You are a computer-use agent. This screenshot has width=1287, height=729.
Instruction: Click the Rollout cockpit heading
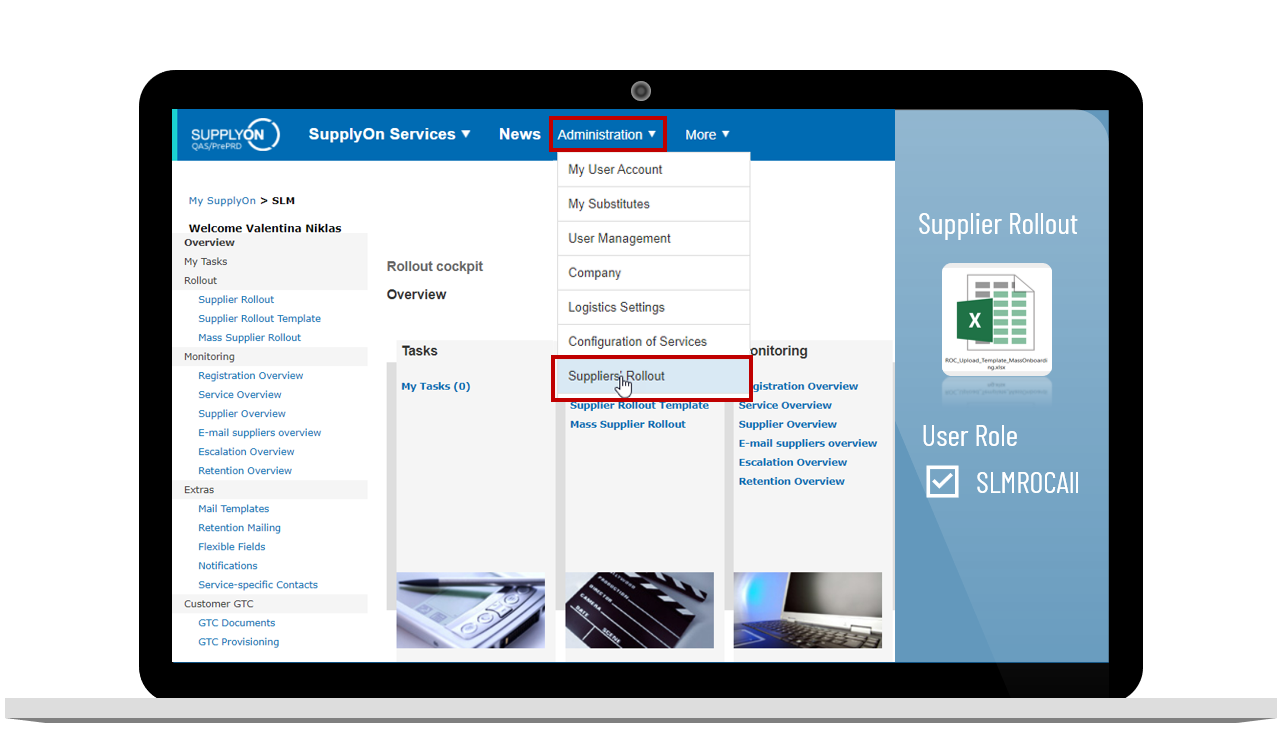coord(435,267)
